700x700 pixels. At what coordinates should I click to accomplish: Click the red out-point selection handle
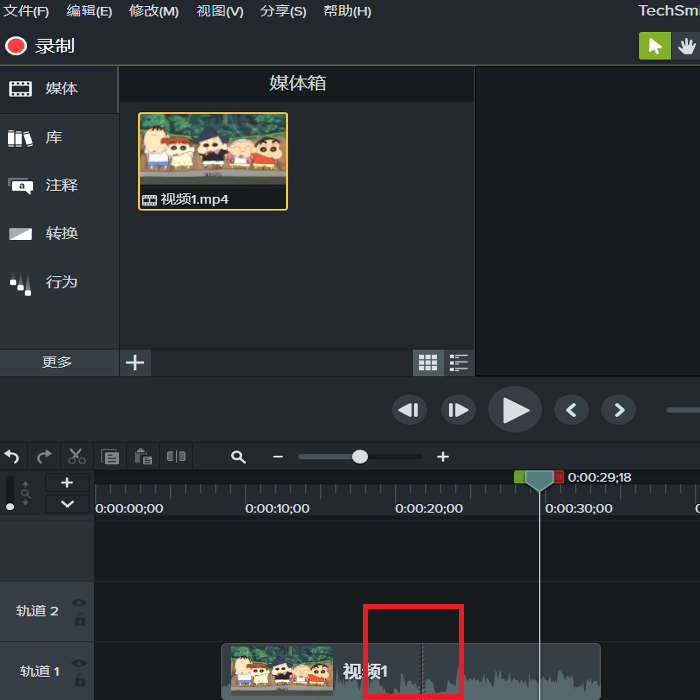pos(559,477)
